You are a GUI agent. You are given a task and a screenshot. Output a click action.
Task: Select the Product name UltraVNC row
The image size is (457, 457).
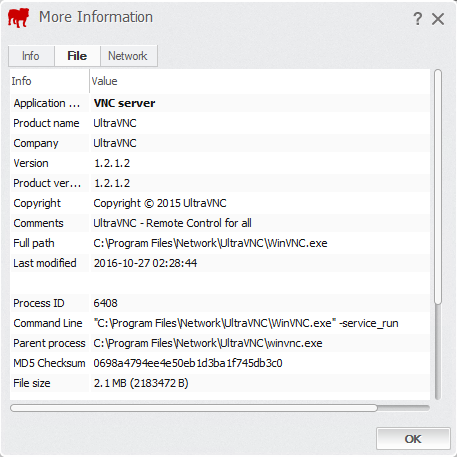point(220,123)
